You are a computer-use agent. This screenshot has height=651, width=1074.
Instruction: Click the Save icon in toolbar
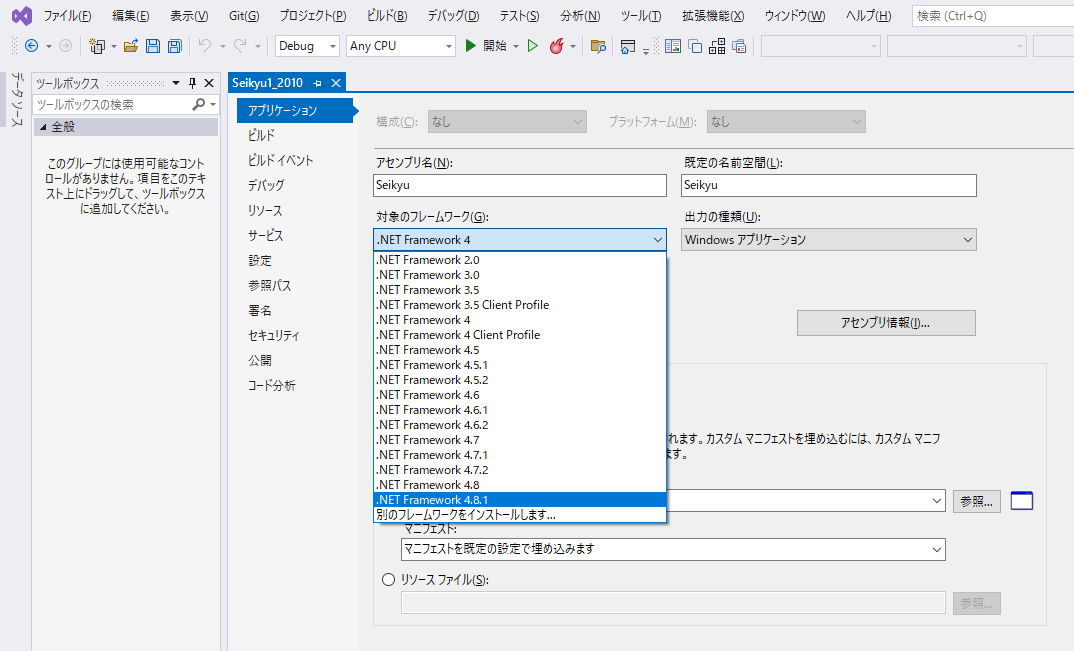153,46
